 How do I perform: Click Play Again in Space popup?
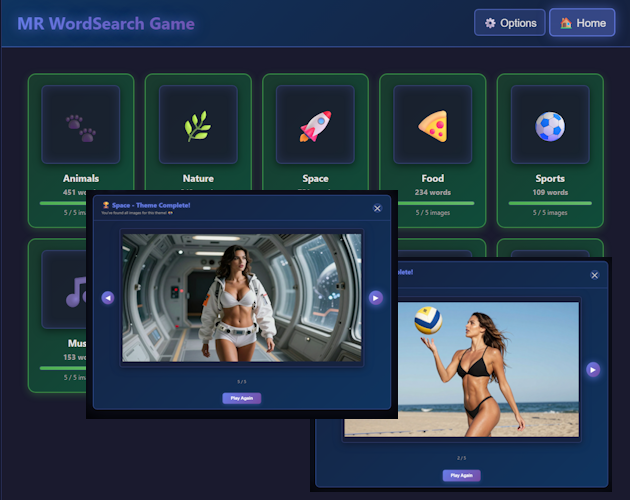point(242,398)
